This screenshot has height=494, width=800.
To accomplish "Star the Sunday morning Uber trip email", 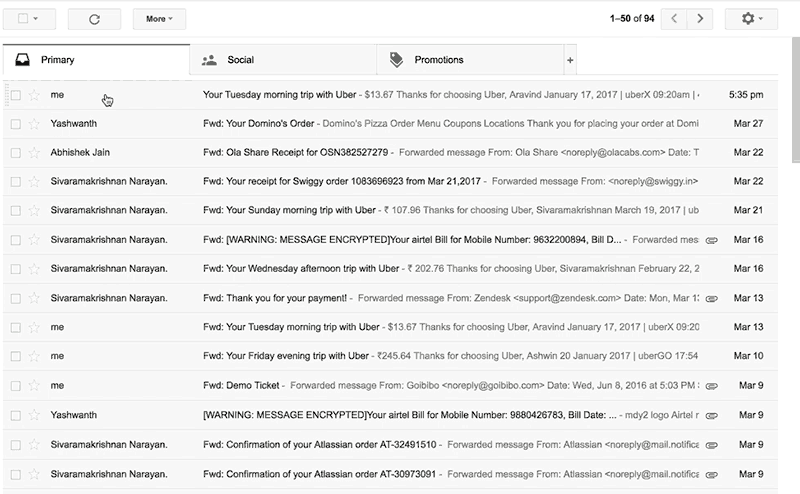I will pyautogui.click(x=34, y=210).
